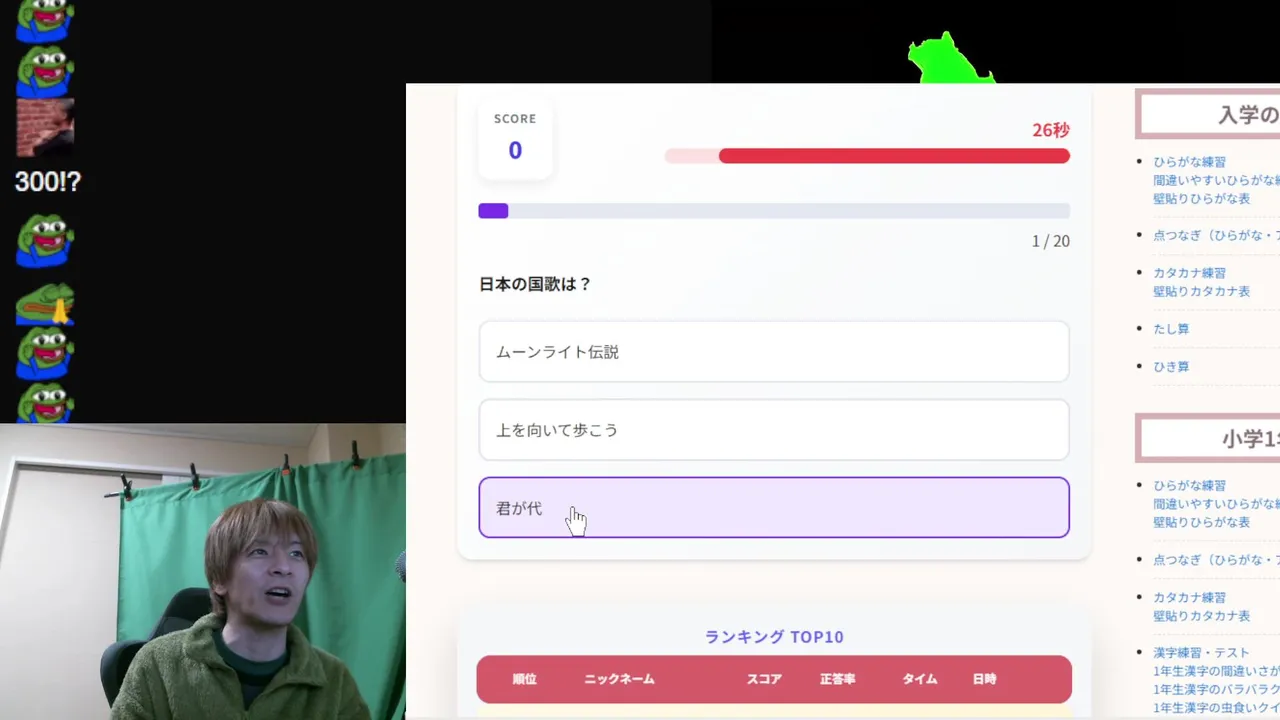This screenshot has height=720, width=1280.
Task: Open ひらがな練習 link under 入学 heading
Action: coord(1189,162)
